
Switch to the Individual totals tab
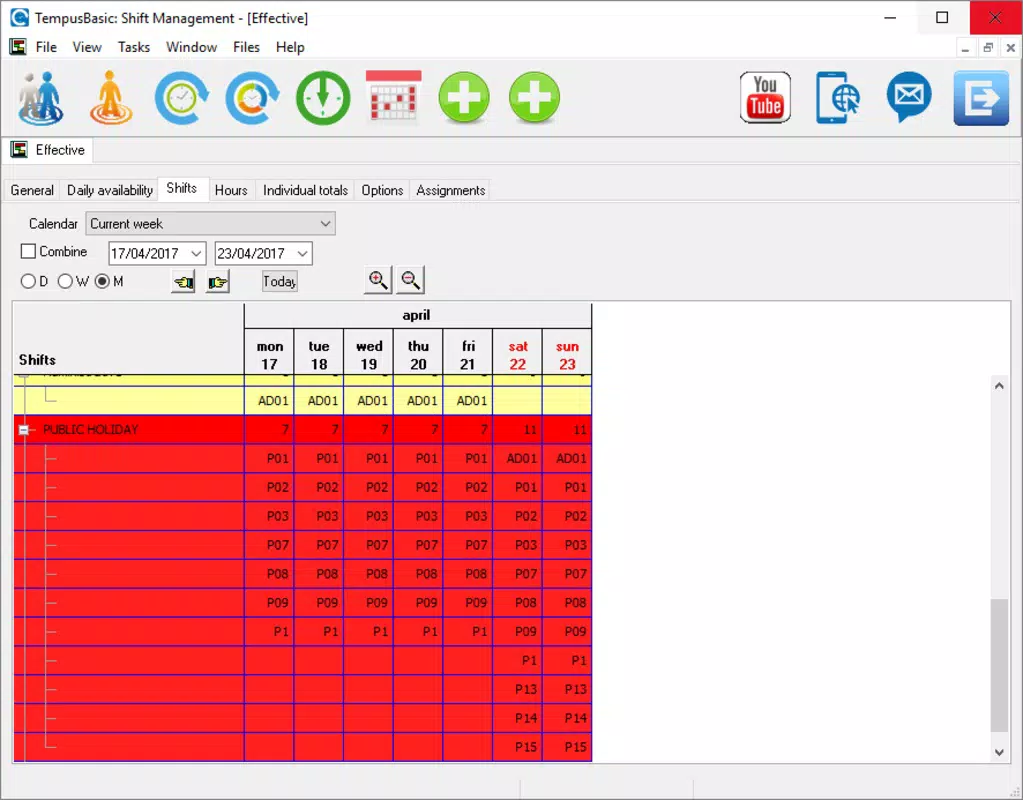pyautogui.click(x=305, y=191)
